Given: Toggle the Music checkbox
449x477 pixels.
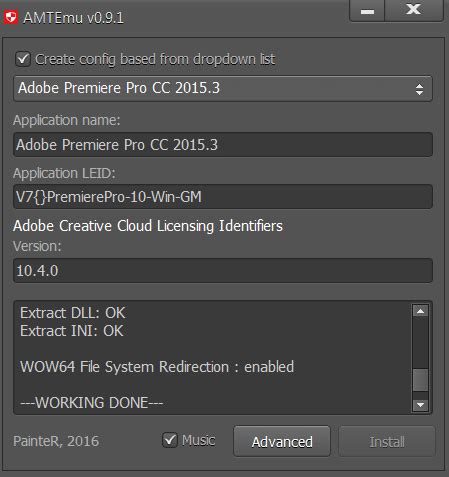Looking at the screenshot, I should 170,440.
